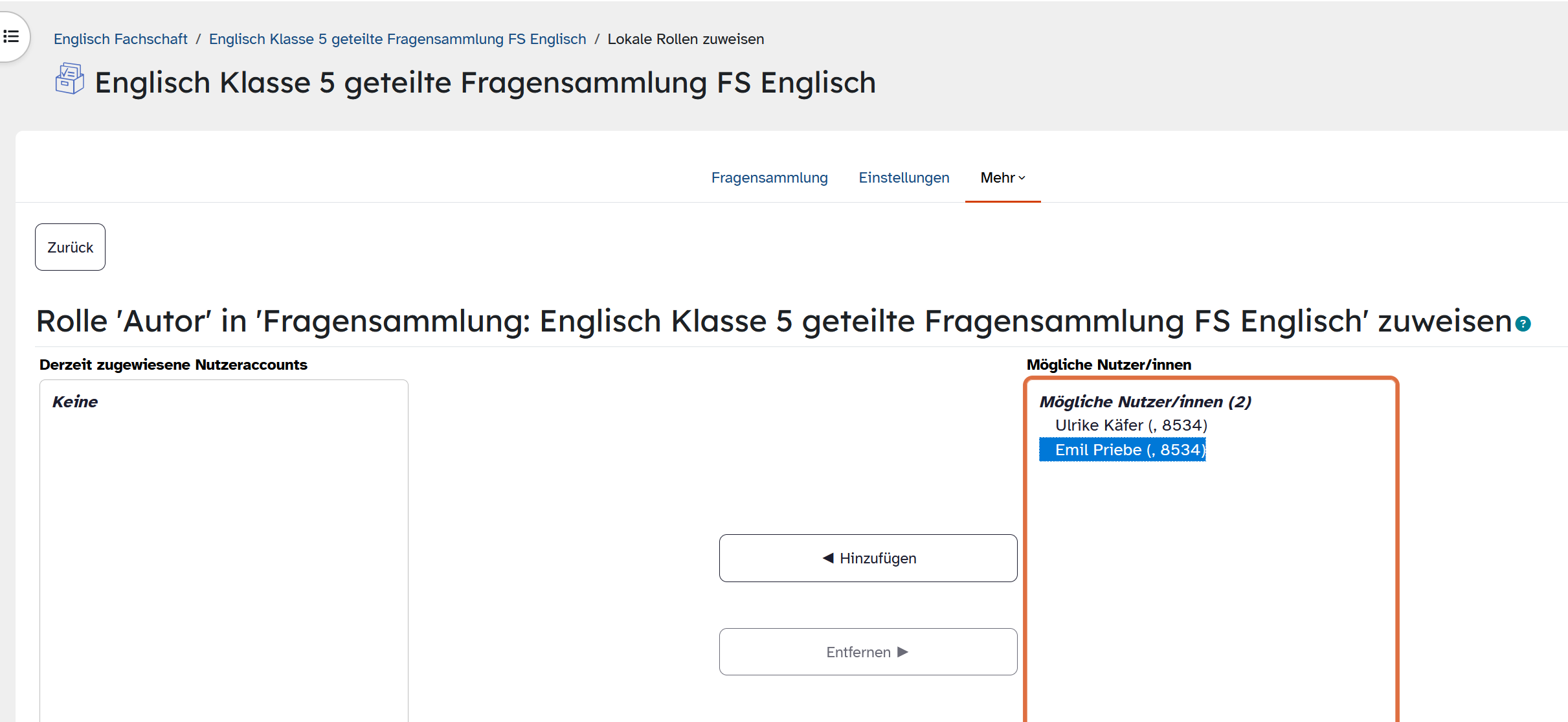Click the Entfernen button
1568x722 pixels.
tap(868, 652)
